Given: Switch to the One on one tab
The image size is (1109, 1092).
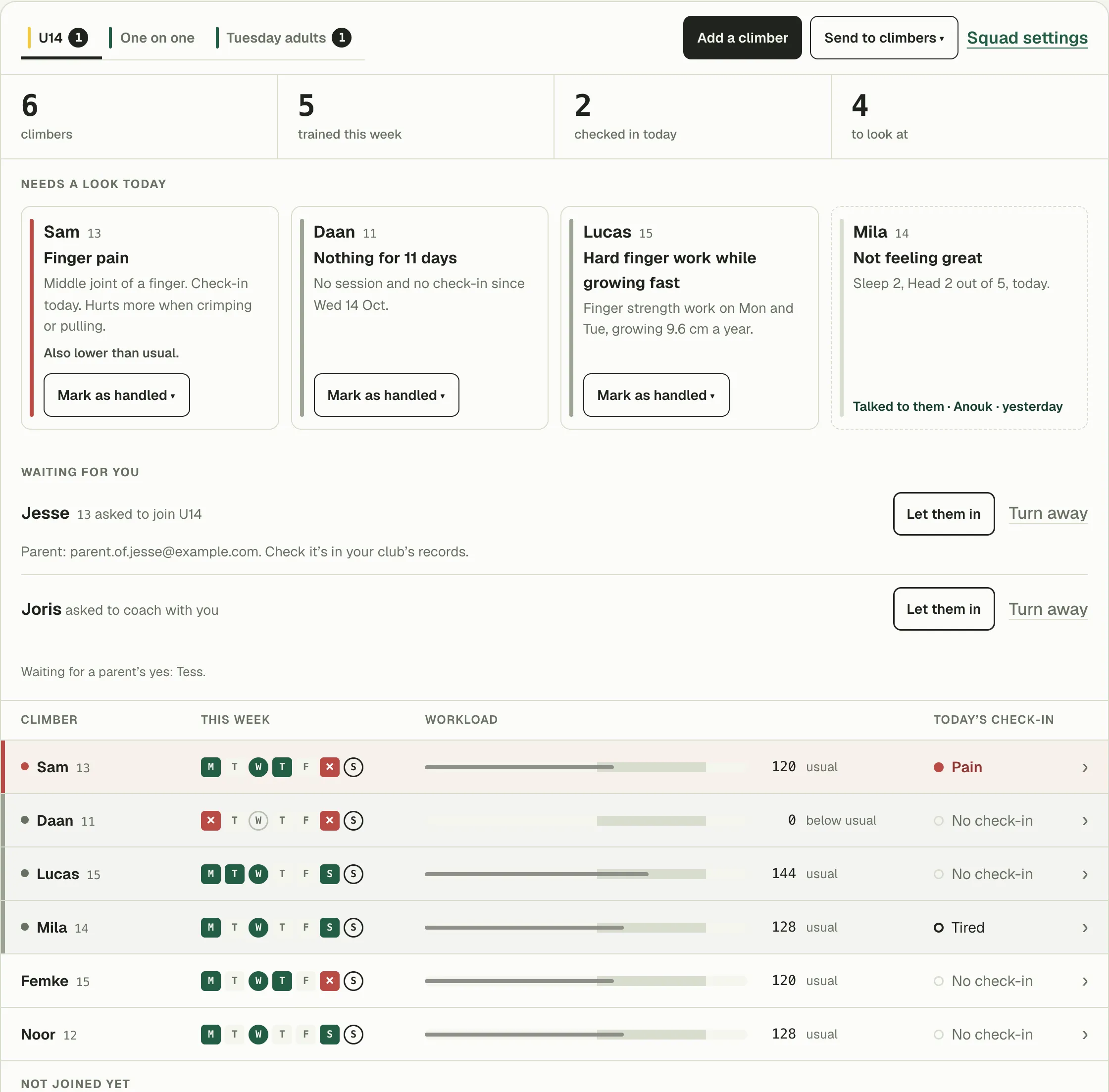Looking at the screenshot, I should pos(152,38).
